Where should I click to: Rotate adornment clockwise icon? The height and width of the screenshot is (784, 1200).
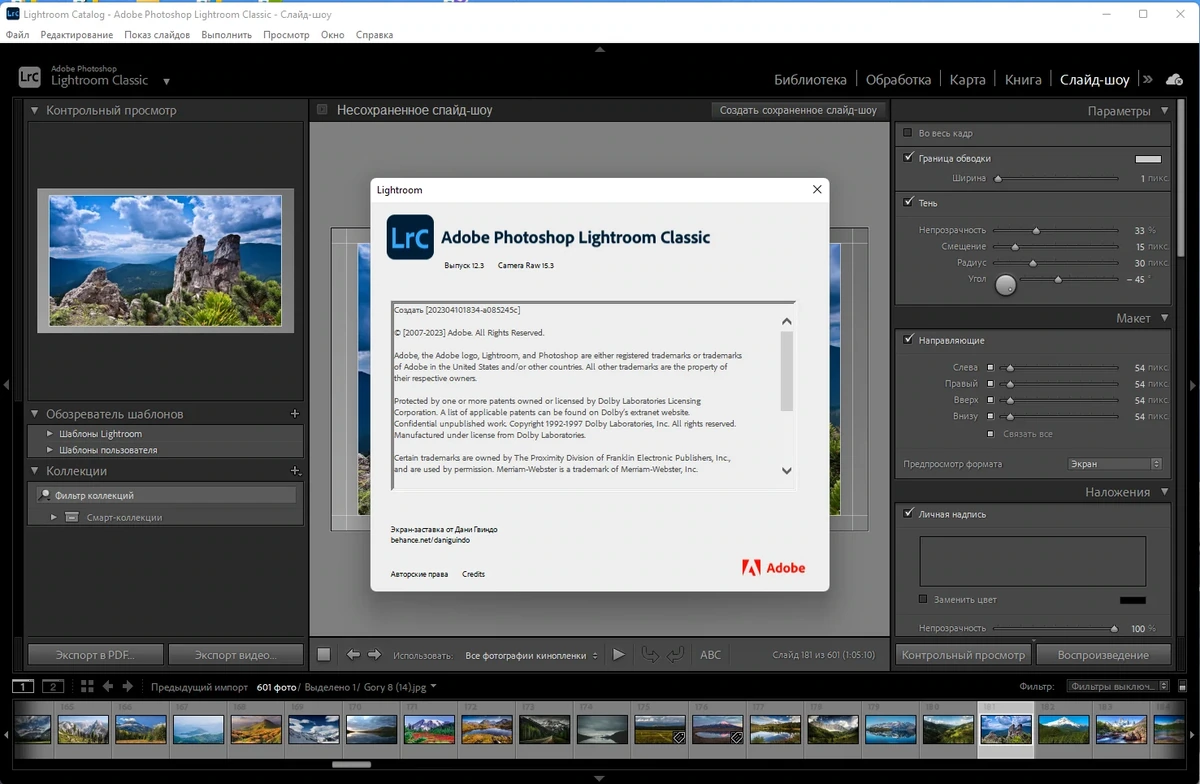676,655
